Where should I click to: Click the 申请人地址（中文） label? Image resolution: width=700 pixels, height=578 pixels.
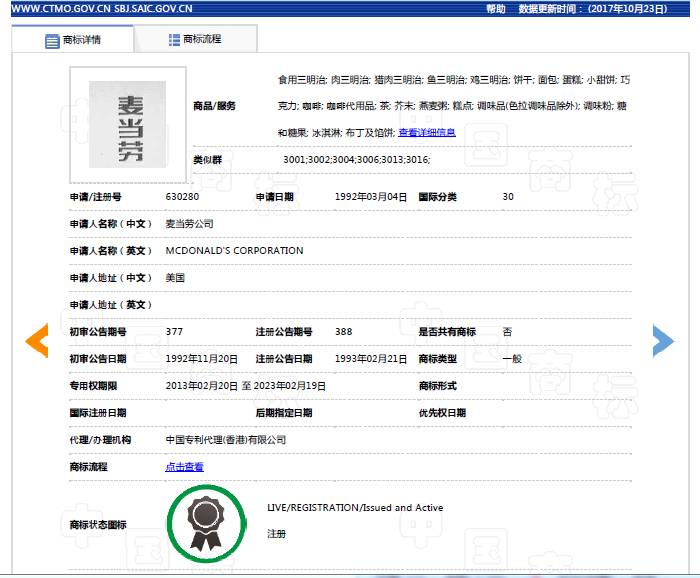tap(111, 278)
